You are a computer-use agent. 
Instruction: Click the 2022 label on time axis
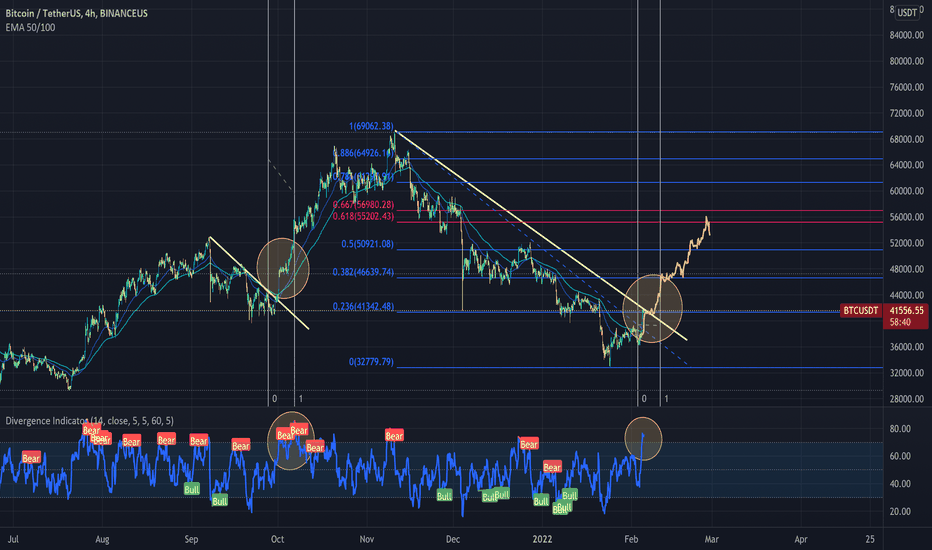tap(542, 539)
